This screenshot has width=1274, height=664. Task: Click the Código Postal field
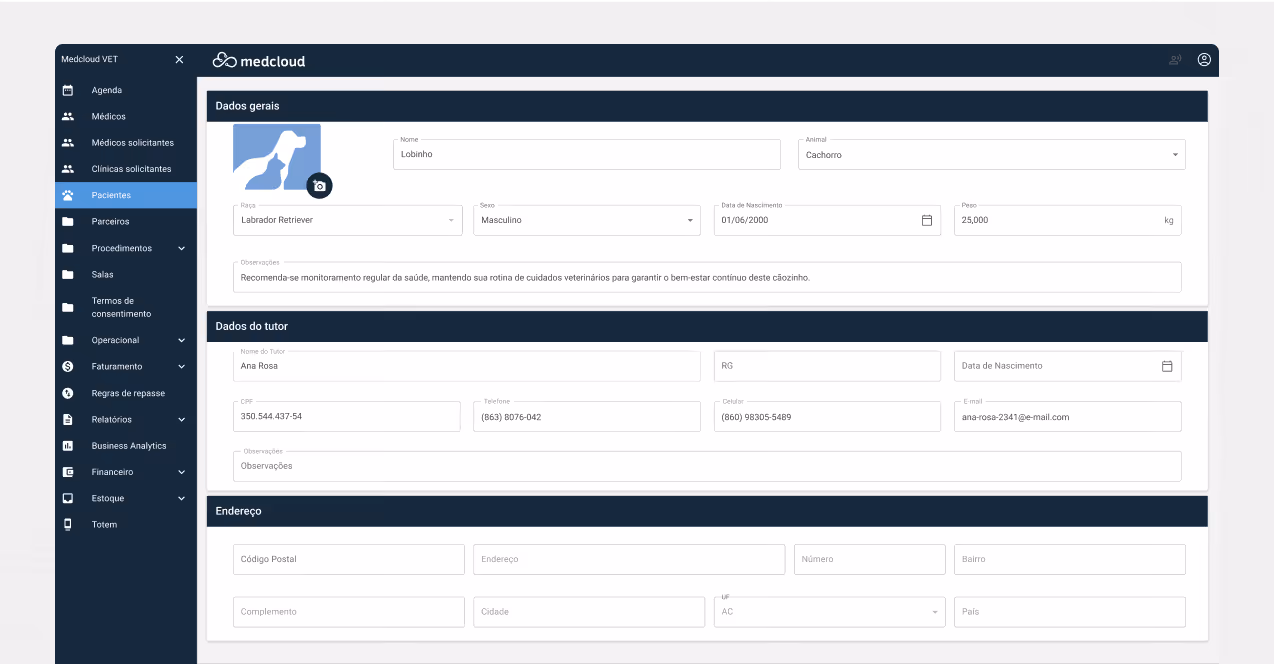349,559
